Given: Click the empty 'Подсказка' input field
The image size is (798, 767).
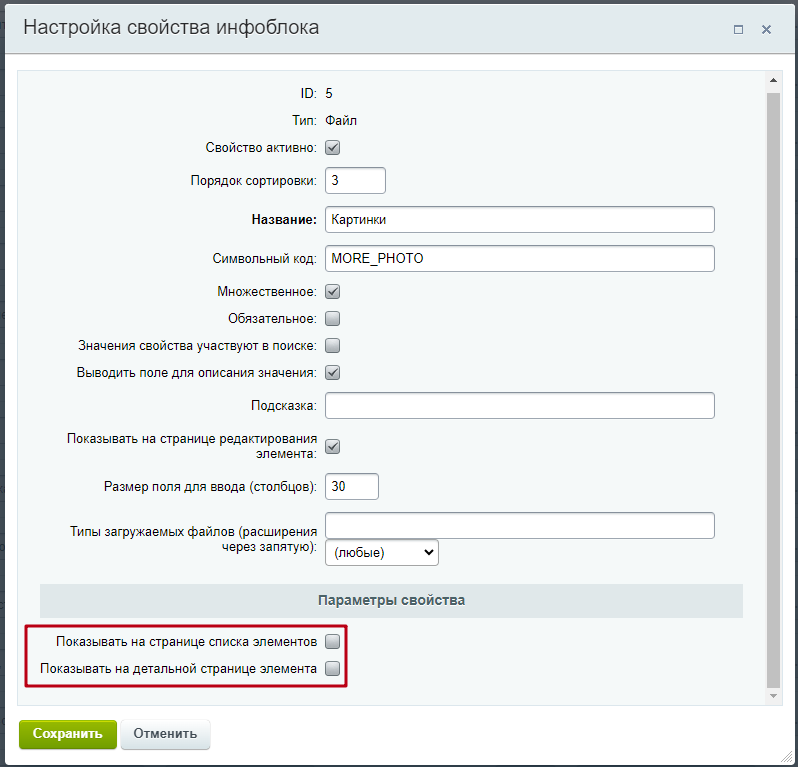Looking at the screenshot, I should 520,406.
